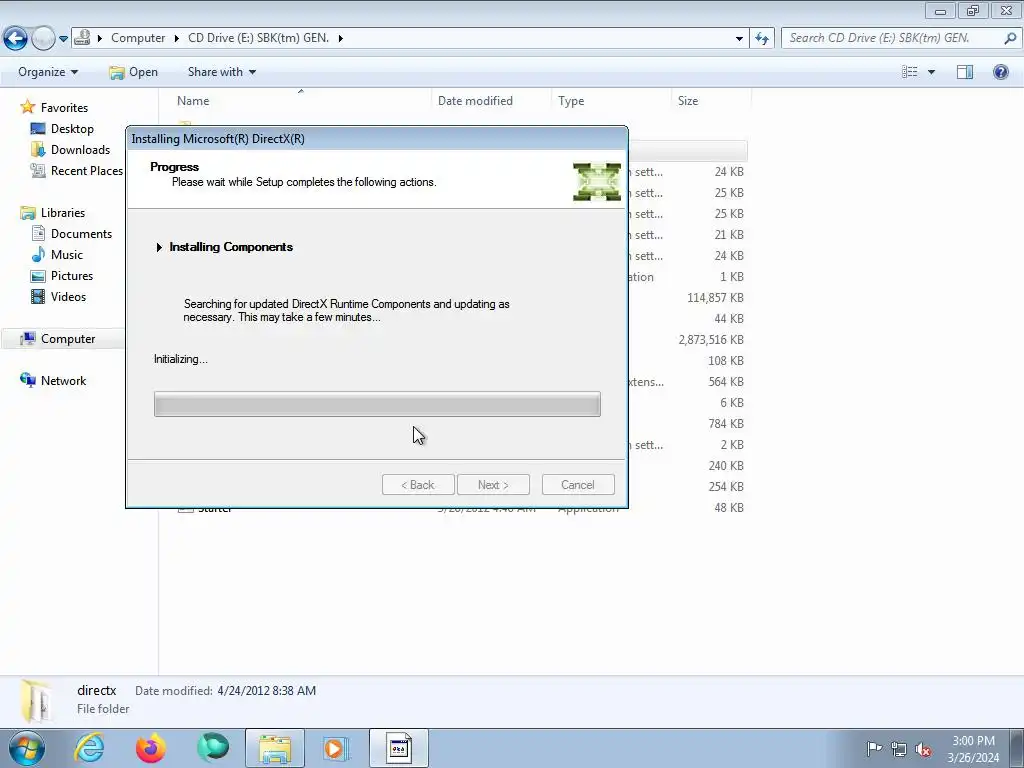The image size is (1024, 768).
Task: Open the recent locations dropdown arrow
Action: 63,39
